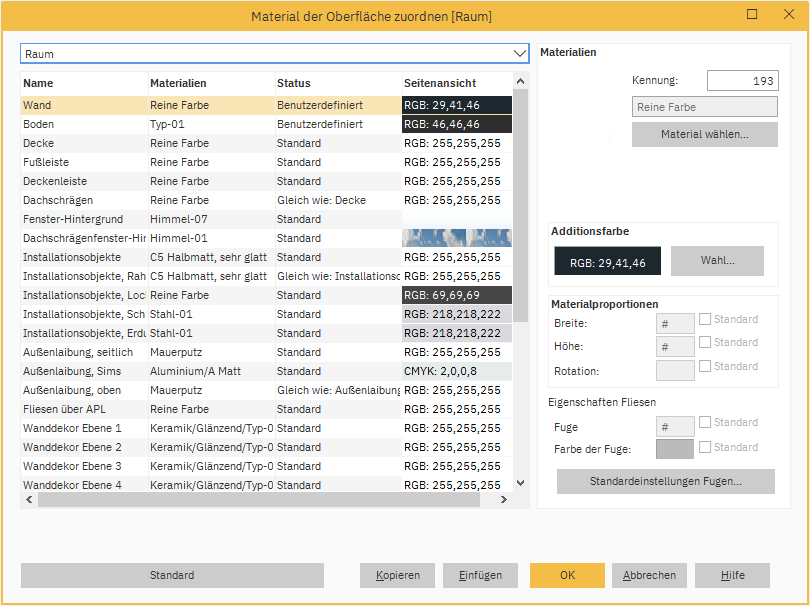
Task: Click the horizontal scroll left arrow
Action: pyautogui.click(x=28, y=500)
